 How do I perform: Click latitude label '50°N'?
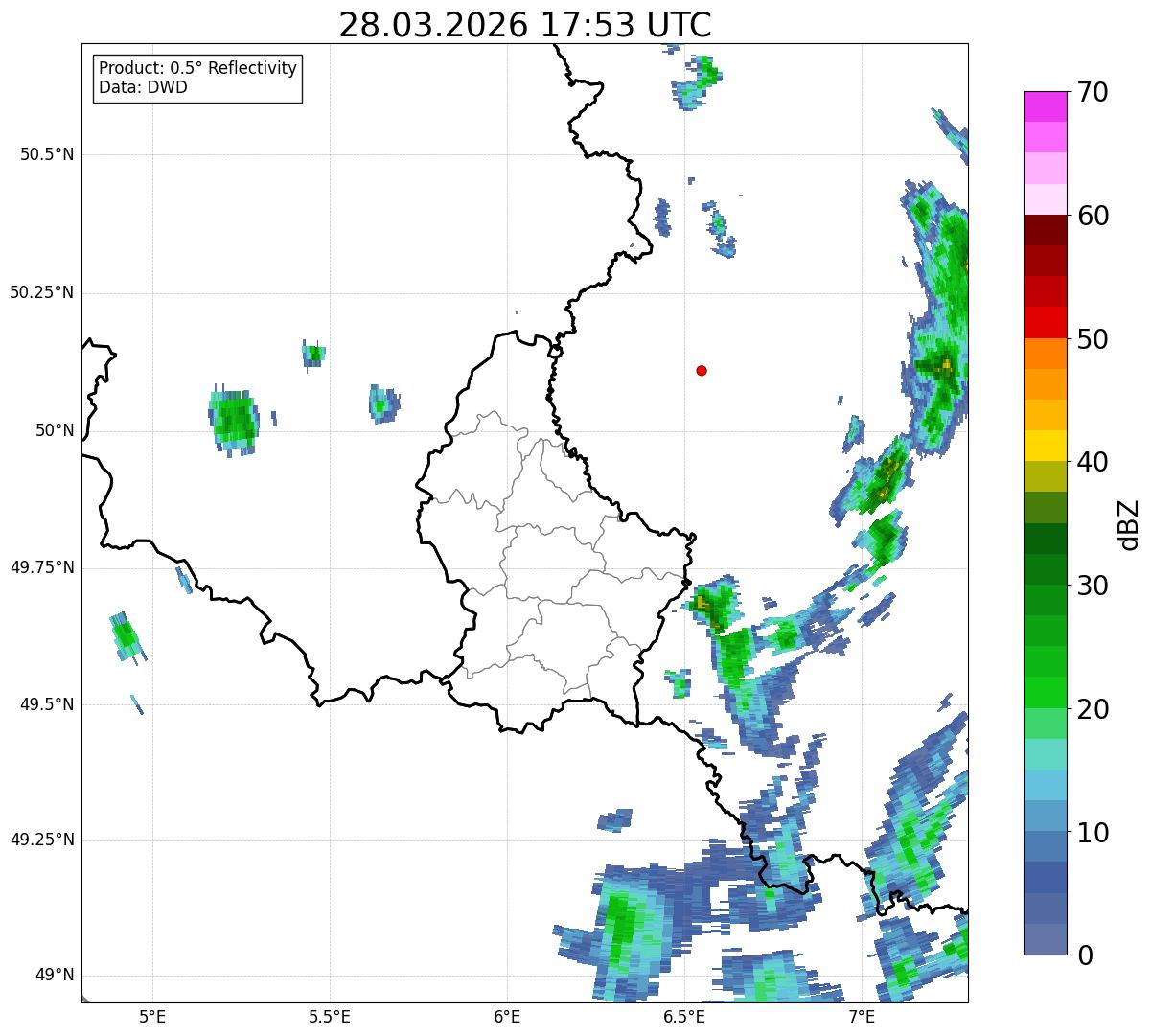pyautogui.click(x=55, y=431)
